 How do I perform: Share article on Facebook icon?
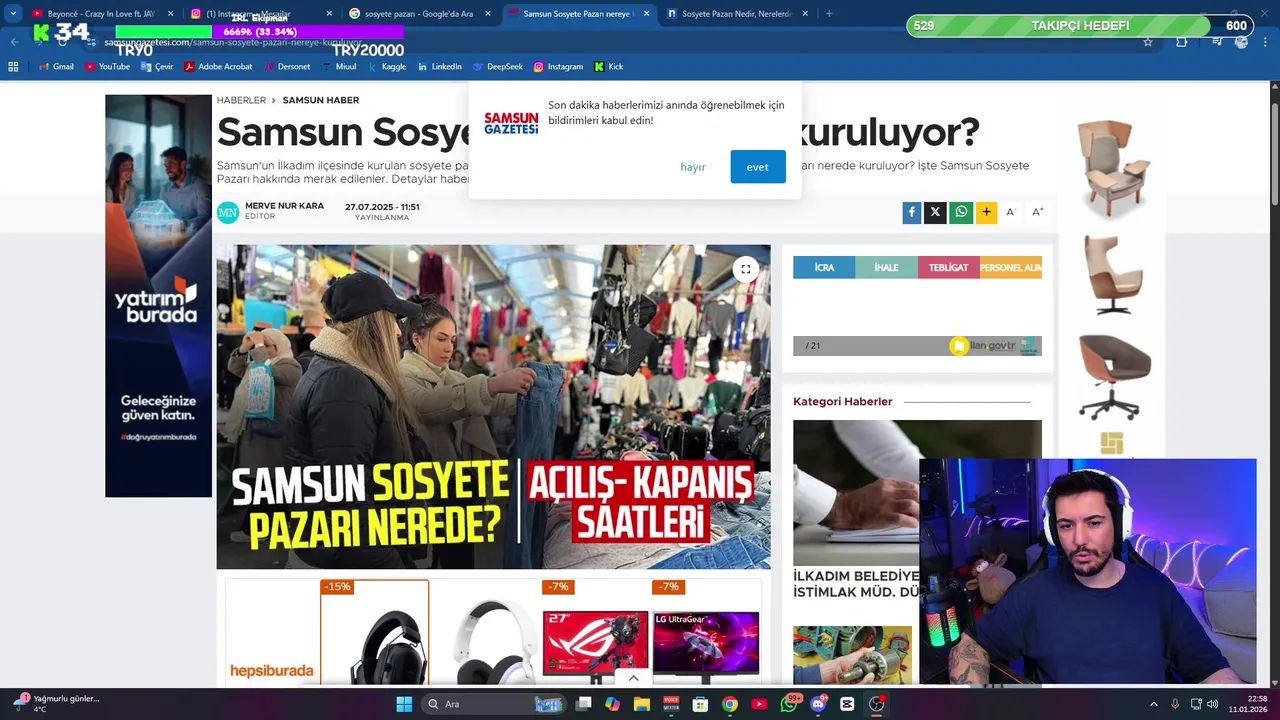coord(911,212)
